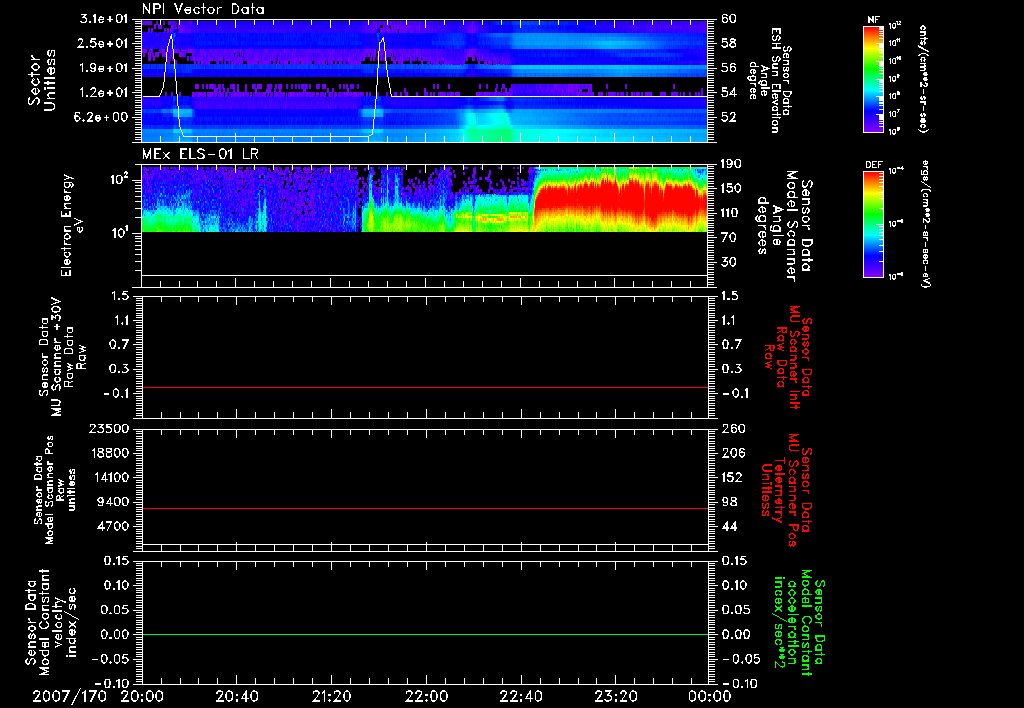Click the 20:00 time axis label

(142, 695)
